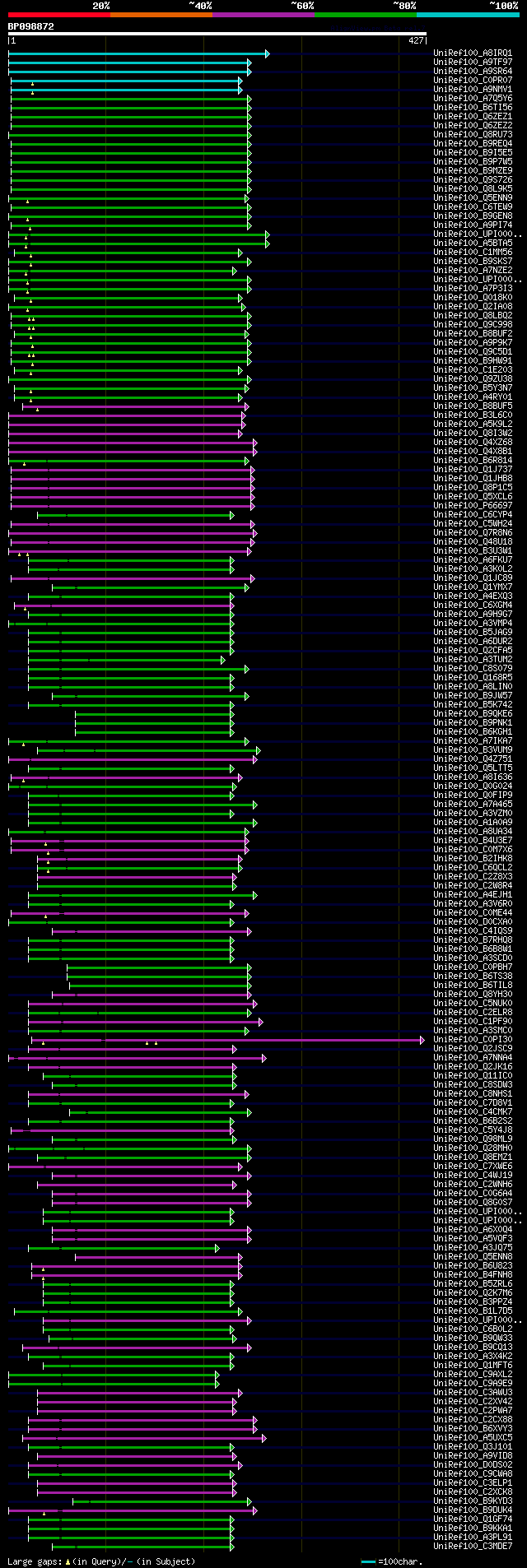This screenshot has width=527, height=1568.
Task: Select hit label UniRef100_Q4XZ68
Action: tap(473, 443)
